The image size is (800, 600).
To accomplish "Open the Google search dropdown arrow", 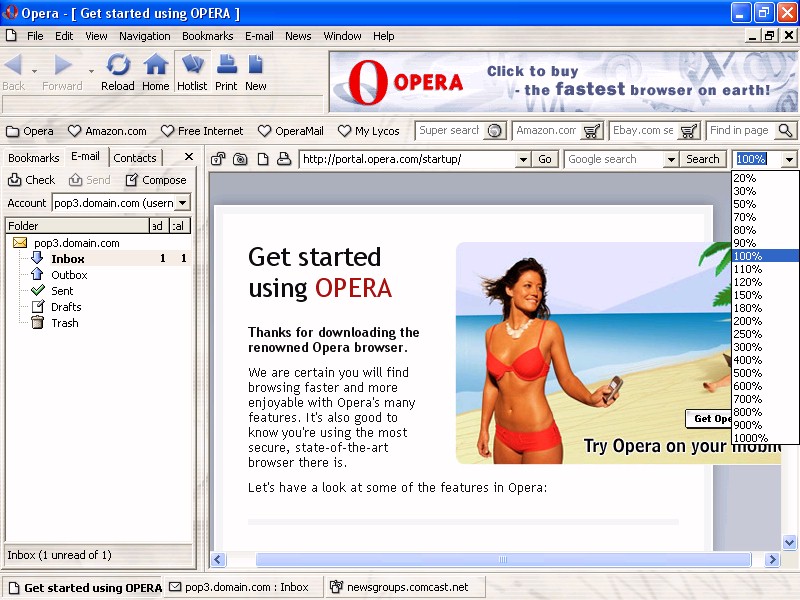I will [671, 160].
